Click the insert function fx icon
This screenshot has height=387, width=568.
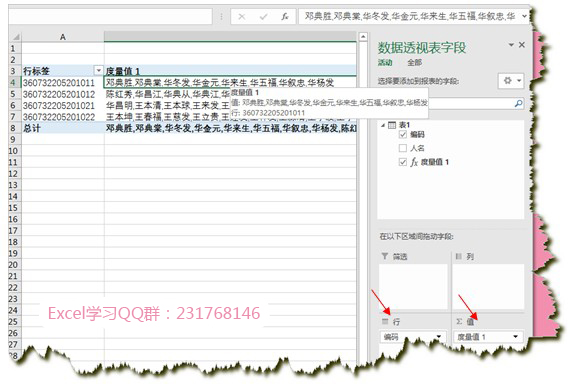[285, 16]
